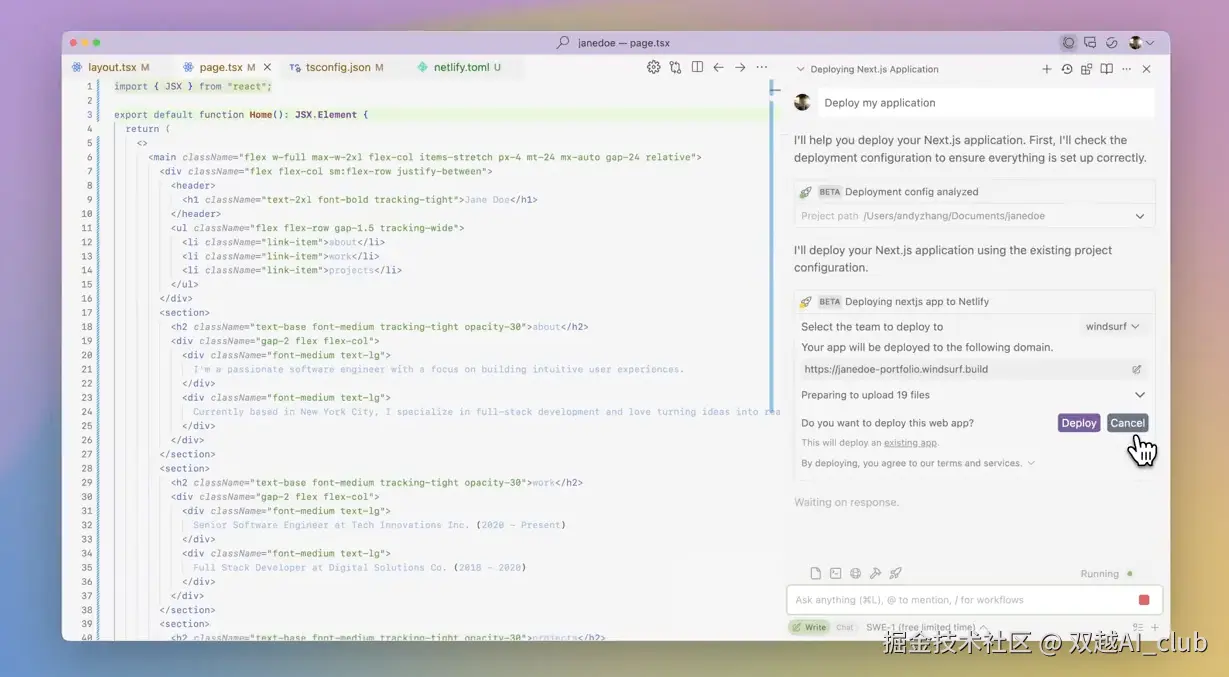The height and width of the screenshot is (677, 1229).
Task: Stop the running response with red square
Action: click(1144, 600)
